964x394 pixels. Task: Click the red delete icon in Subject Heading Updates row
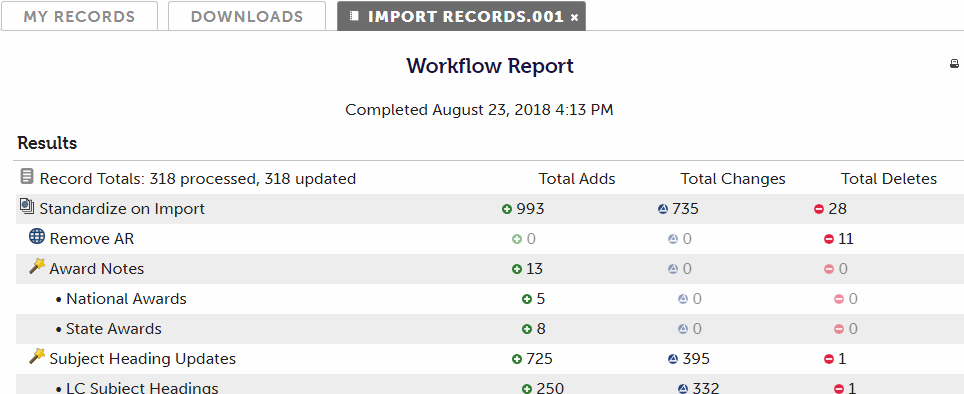[828, 359]
